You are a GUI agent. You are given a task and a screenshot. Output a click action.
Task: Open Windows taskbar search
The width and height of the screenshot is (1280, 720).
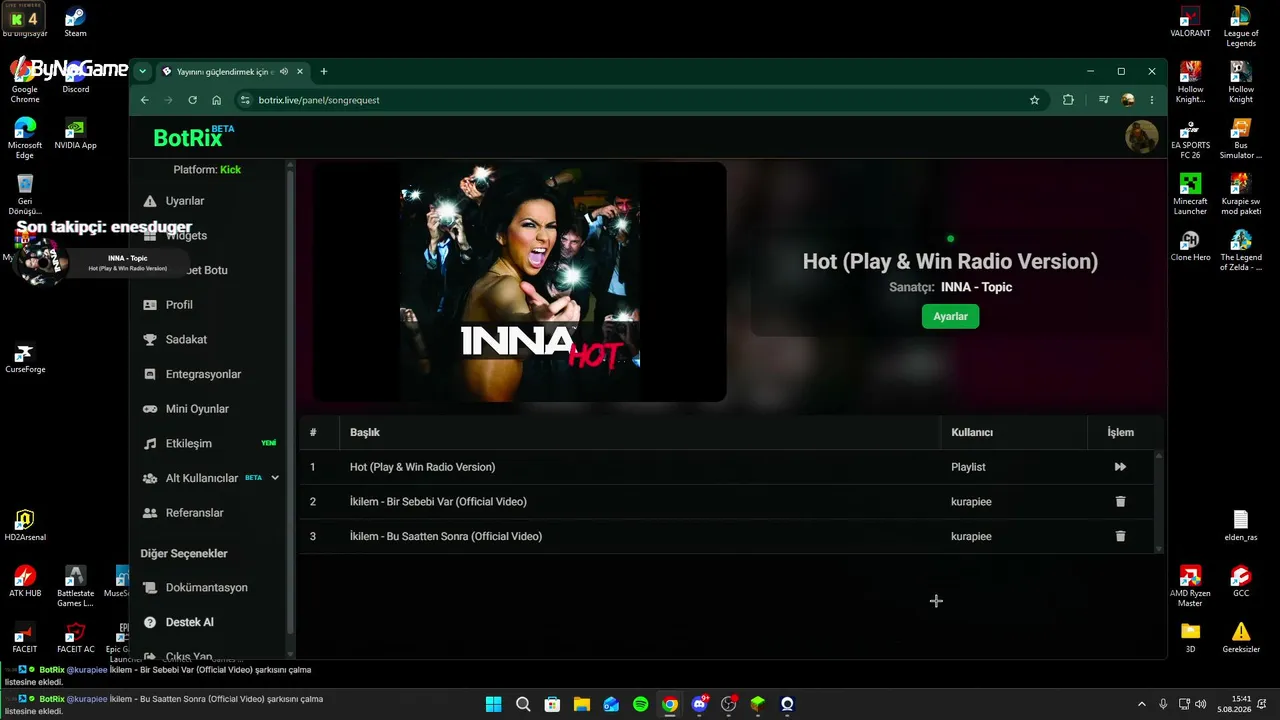pos(523,704)
